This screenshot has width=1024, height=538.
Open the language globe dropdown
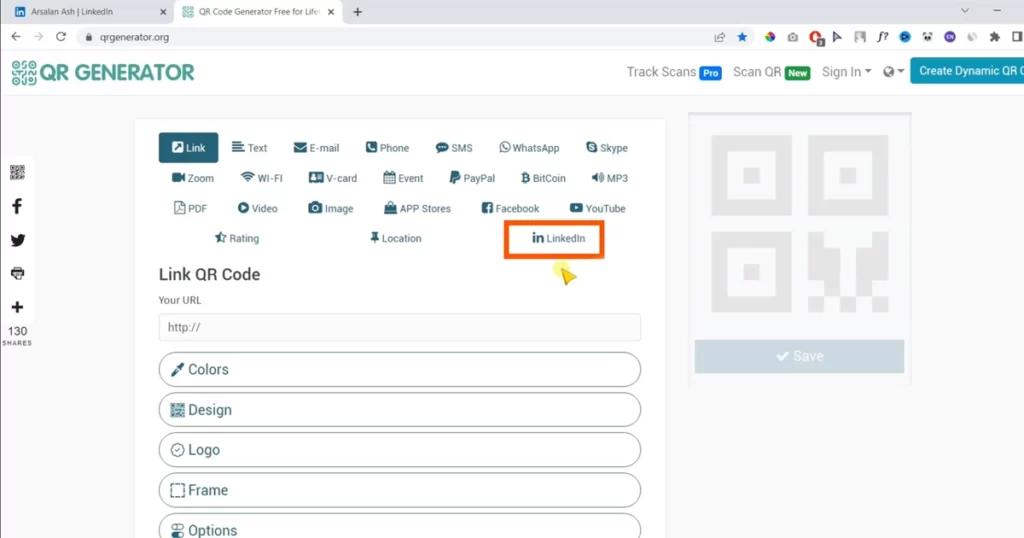[893, 72]
